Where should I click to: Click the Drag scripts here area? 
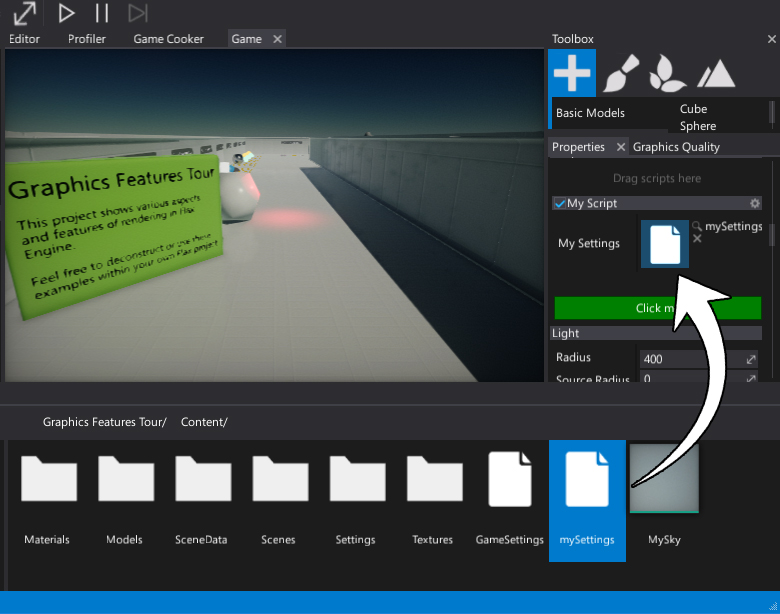click(657, 178)
